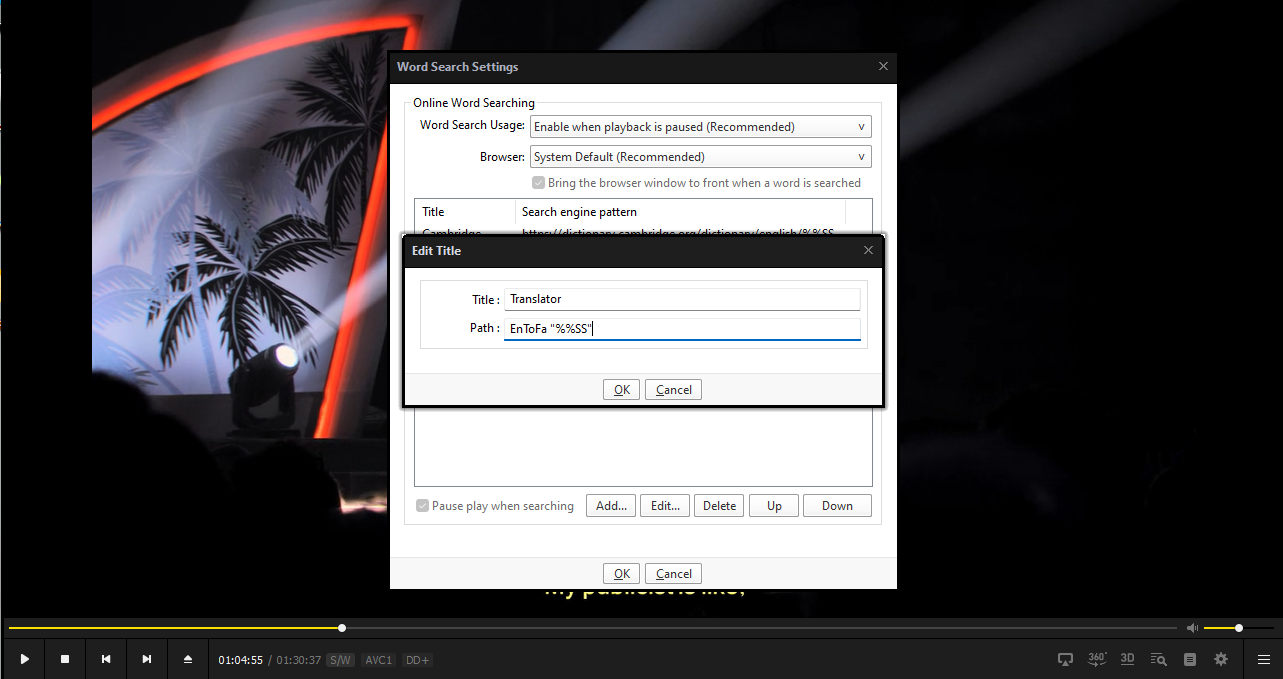The image size is (1283, 679).
Task: Click the Search engine pattern column header
Action: (680, 212)
